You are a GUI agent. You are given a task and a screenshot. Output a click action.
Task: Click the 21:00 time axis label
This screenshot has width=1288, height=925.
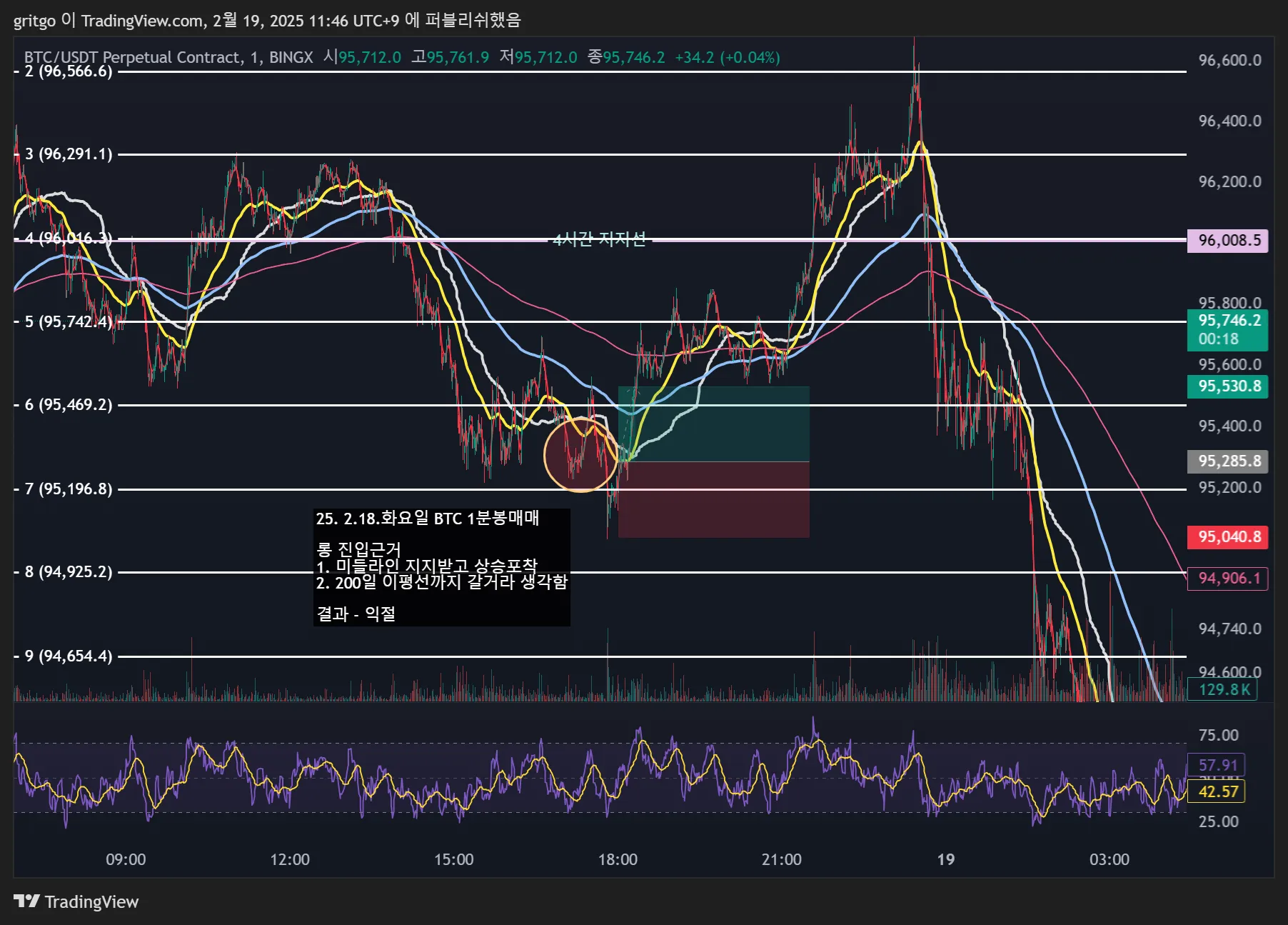tap(782, 859)
